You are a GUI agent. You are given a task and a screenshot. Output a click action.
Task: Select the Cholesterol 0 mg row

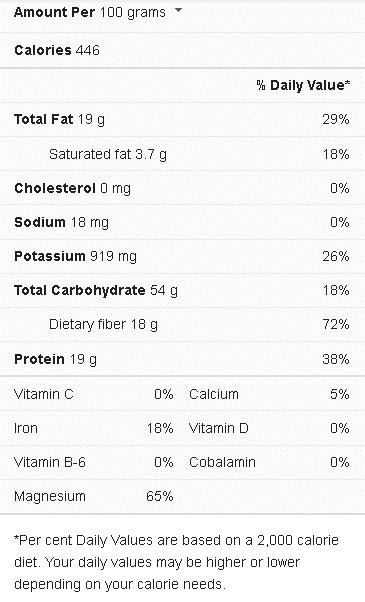(x=182, y=188)
